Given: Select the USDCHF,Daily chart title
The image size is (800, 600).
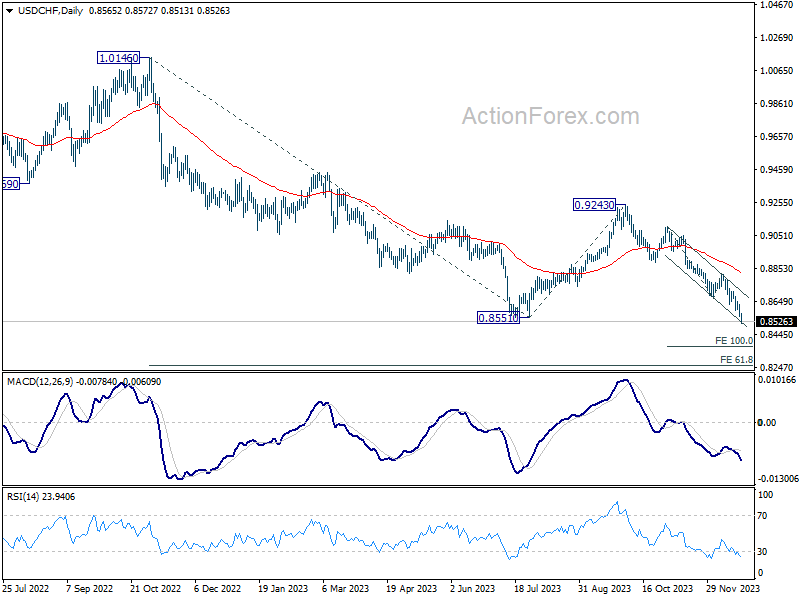Looking at the screenshot, I should (x=51, y=11).
